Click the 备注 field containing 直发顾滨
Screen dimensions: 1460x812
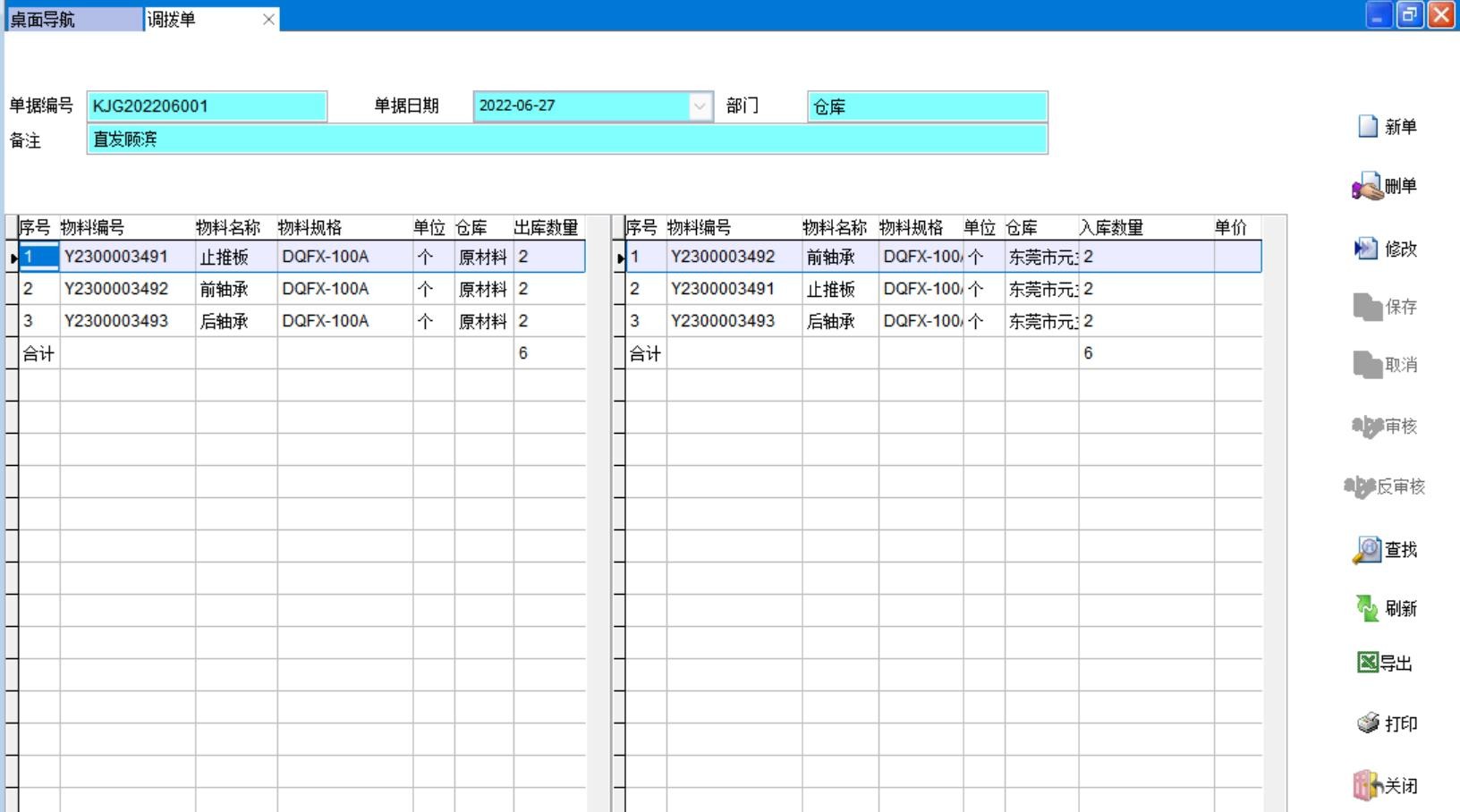point(566,140)
